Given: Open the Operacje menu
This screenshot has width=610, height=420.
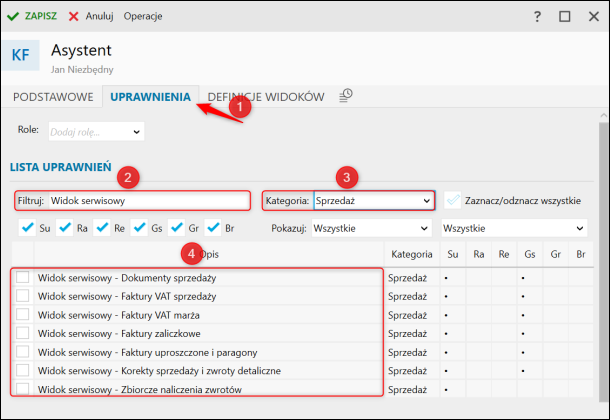Looking at the screenshot, I should click(x=143, y=16).
